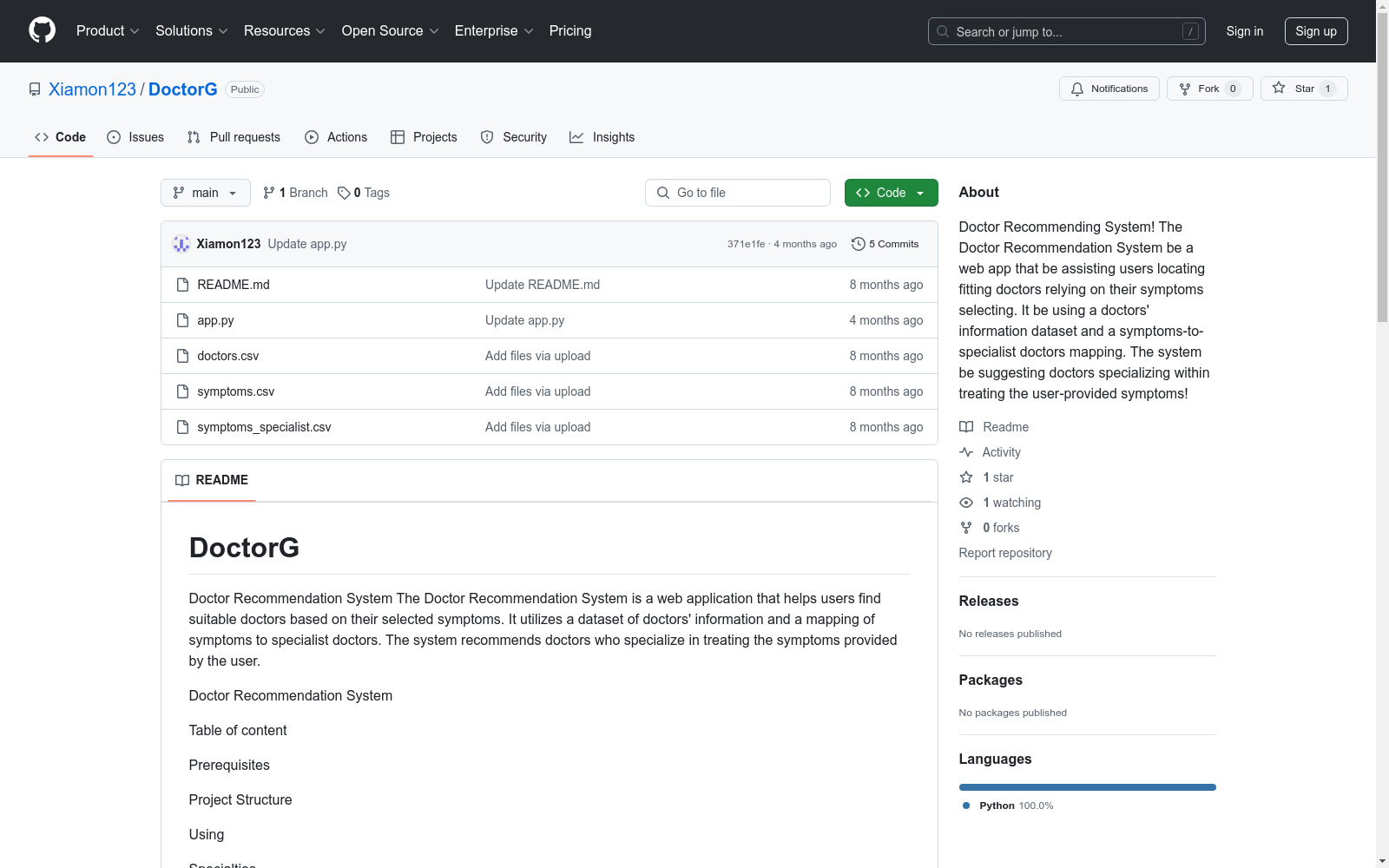Click the Report repository link
1389x868 pixels.
click(x=1005, y=553)
